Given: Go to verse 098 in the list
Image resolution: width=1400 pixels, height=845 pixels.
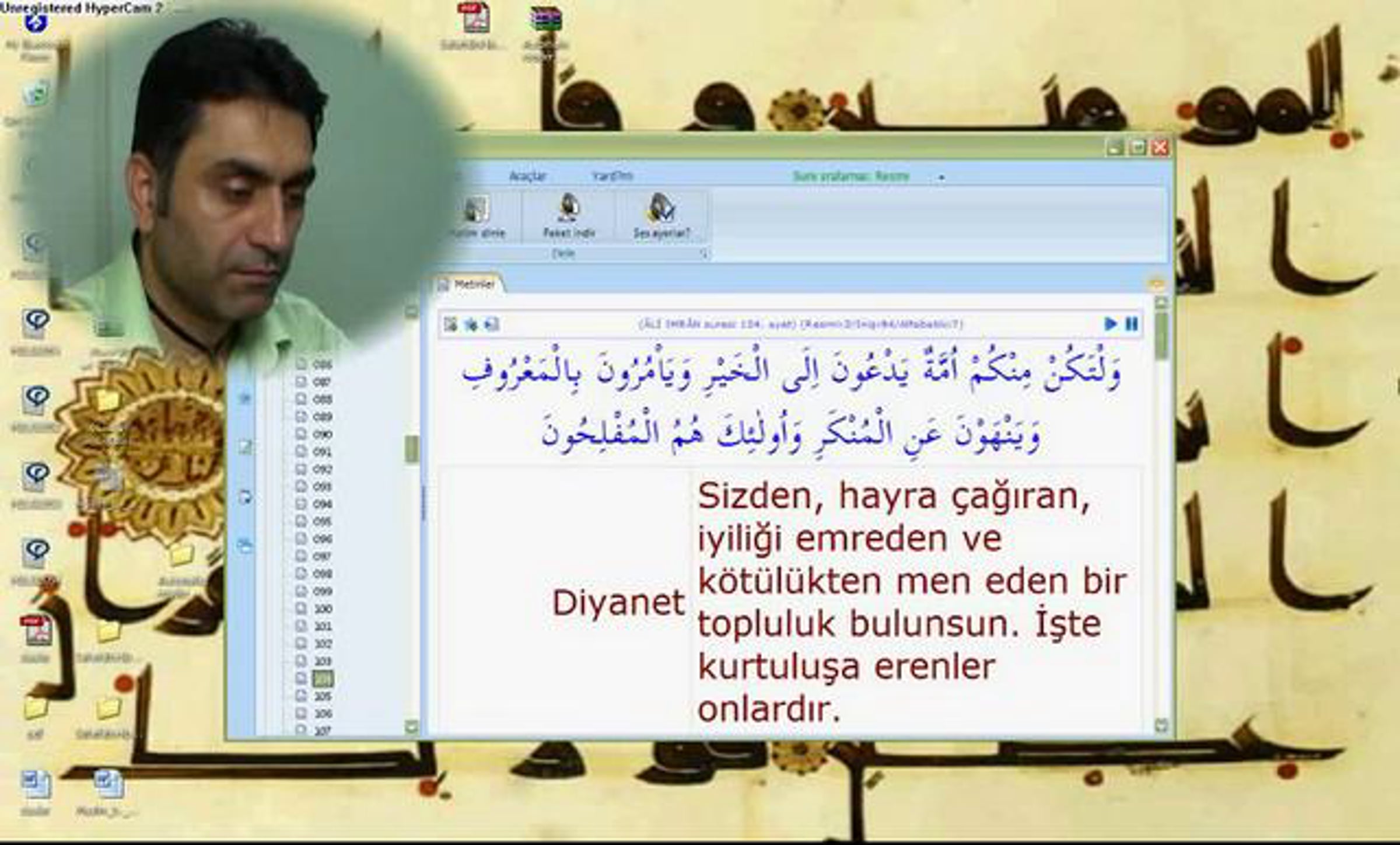Looking at the screenshot, I should [321, 574].
